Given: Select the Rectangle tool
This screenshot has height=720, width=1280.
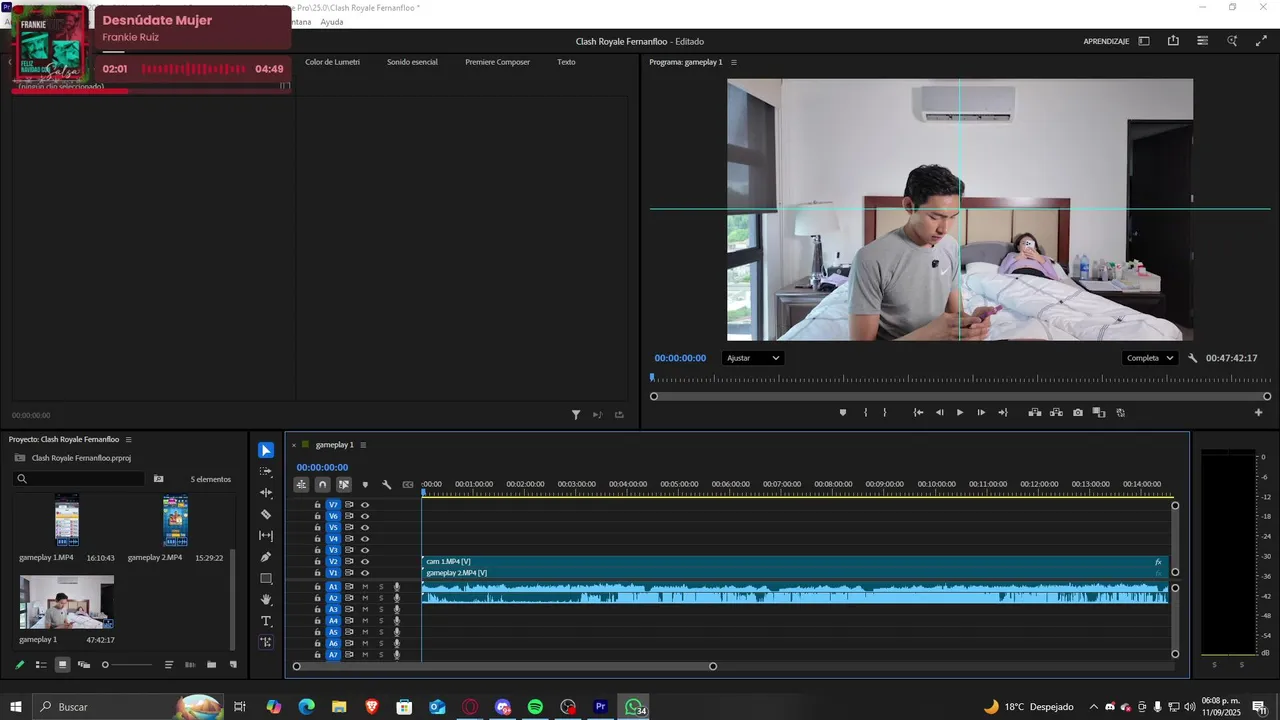Looking at the screenshot, I should [266, 578].
